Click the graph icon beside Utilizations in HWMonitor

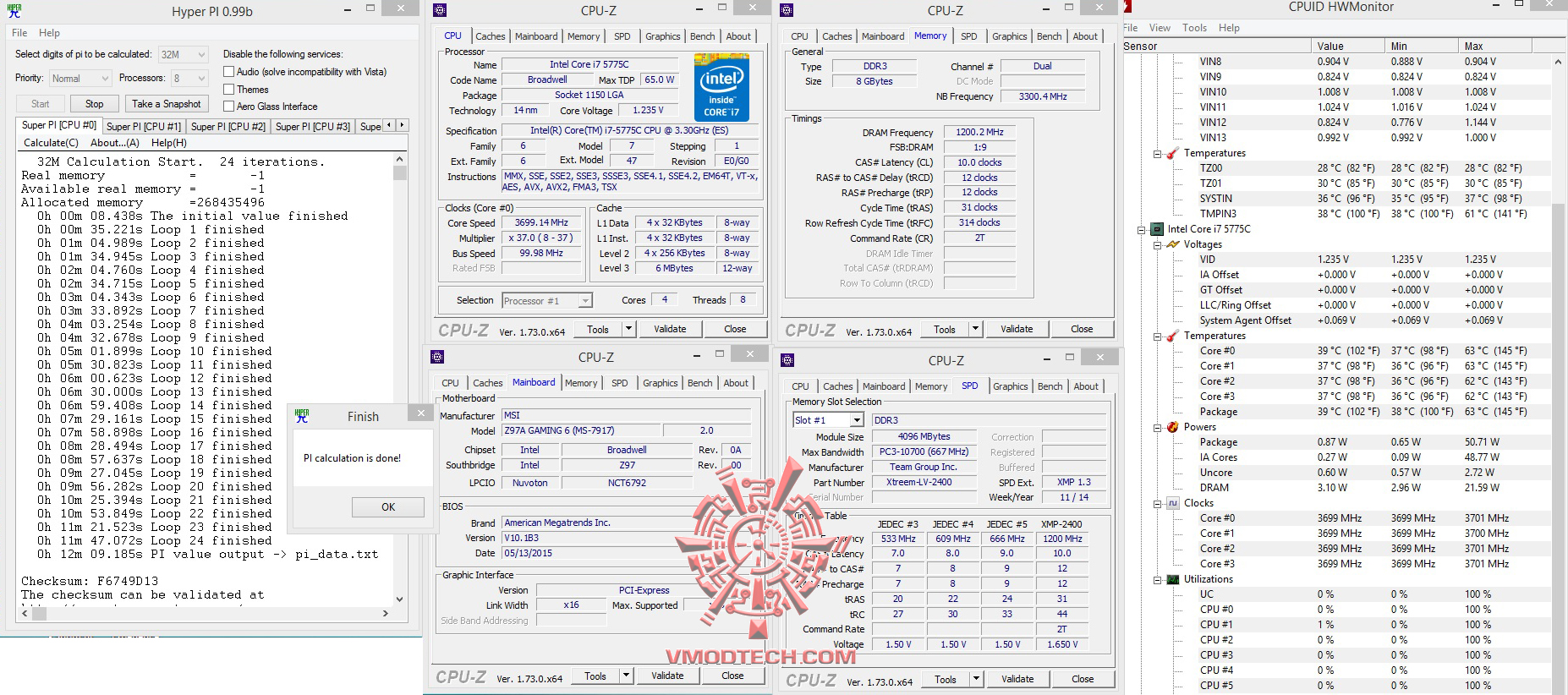click(1172, 579)
